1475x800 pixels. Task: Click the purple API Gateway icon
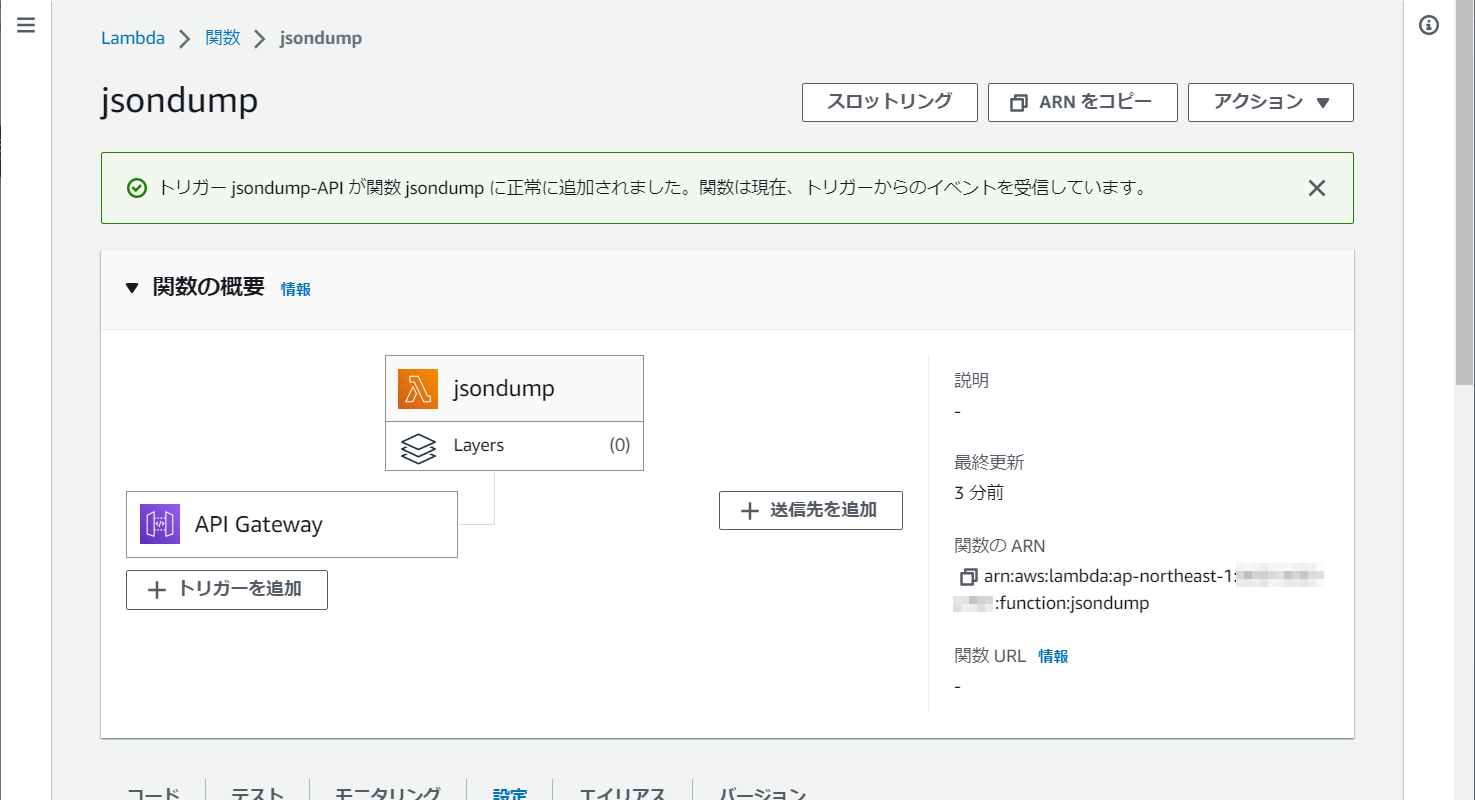[160, 524]
